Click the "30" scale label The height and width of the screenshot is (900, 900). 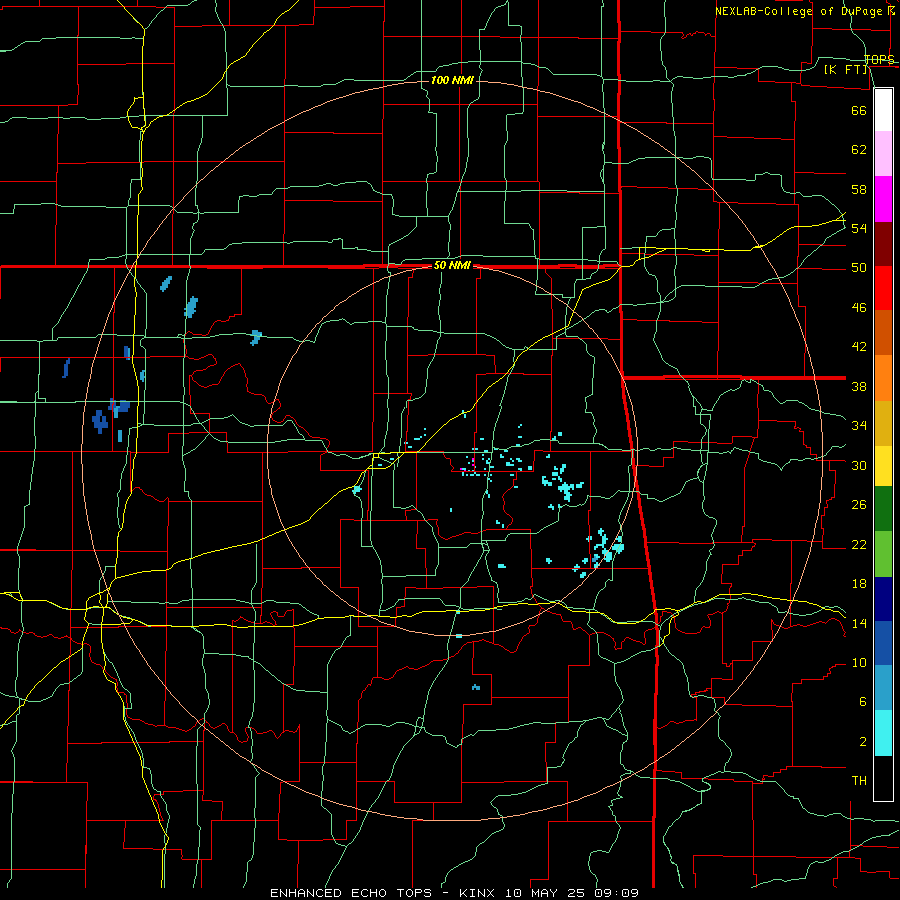(859, 465)
